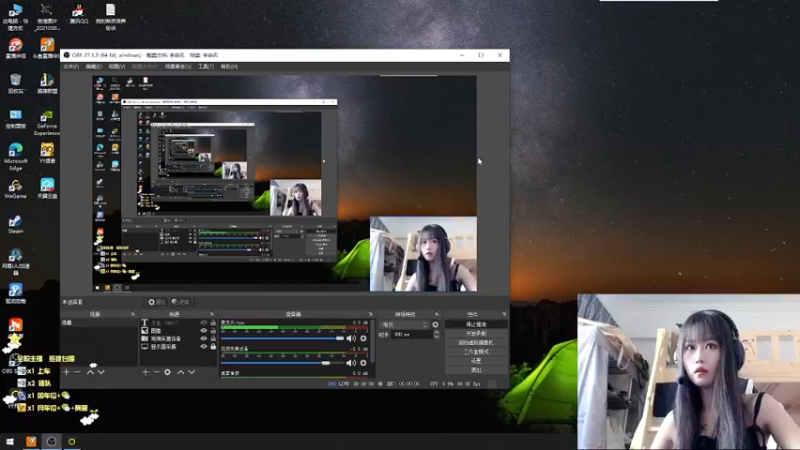Click the 停止推流 stop streaming button
Image resolution: width=800 pixels, height=450 pixels.
coord(476,324)
